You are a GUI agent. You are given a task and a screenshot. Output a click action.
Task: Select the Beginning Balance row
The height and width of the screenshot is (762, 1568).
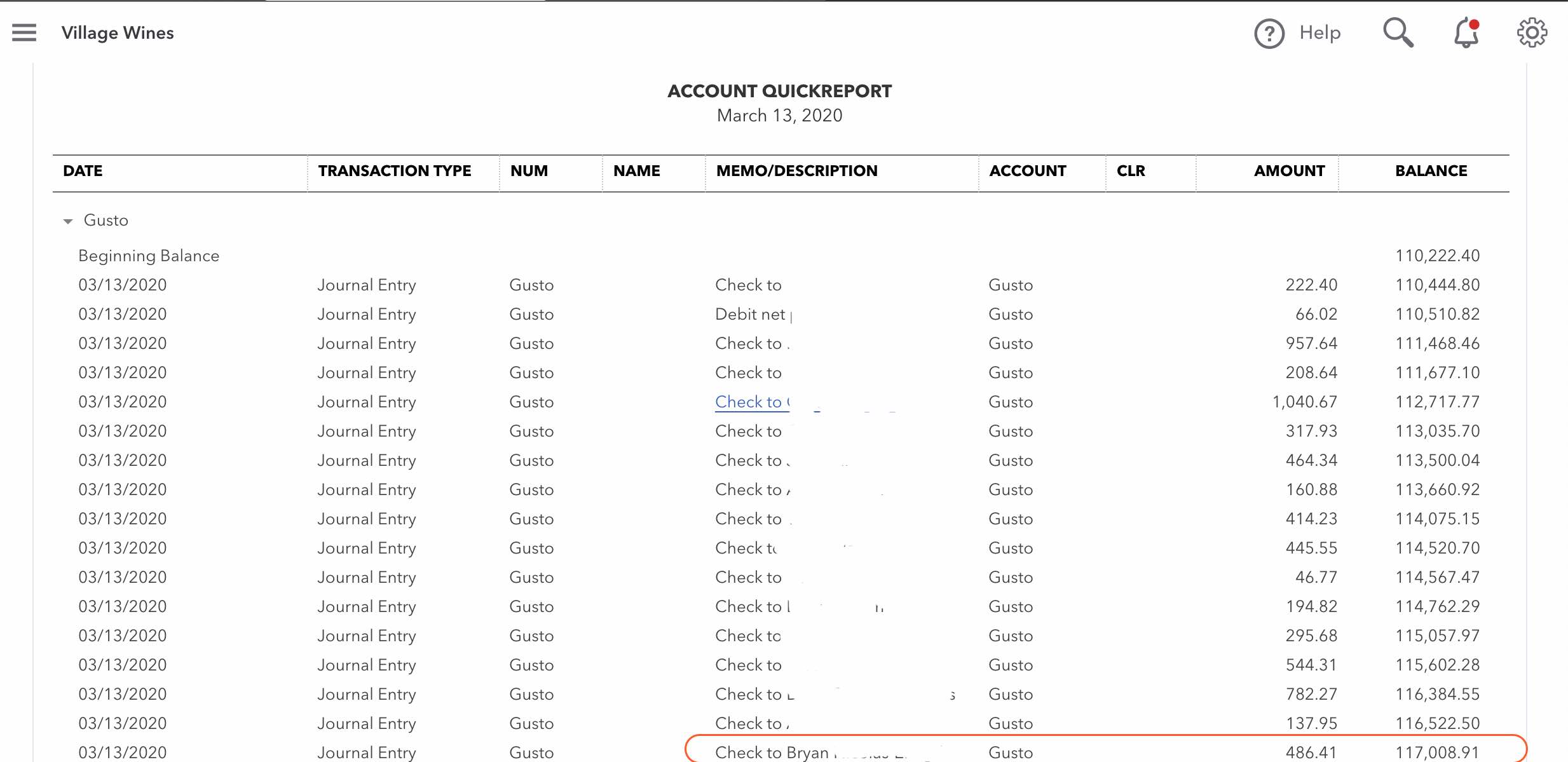(148, 255)
